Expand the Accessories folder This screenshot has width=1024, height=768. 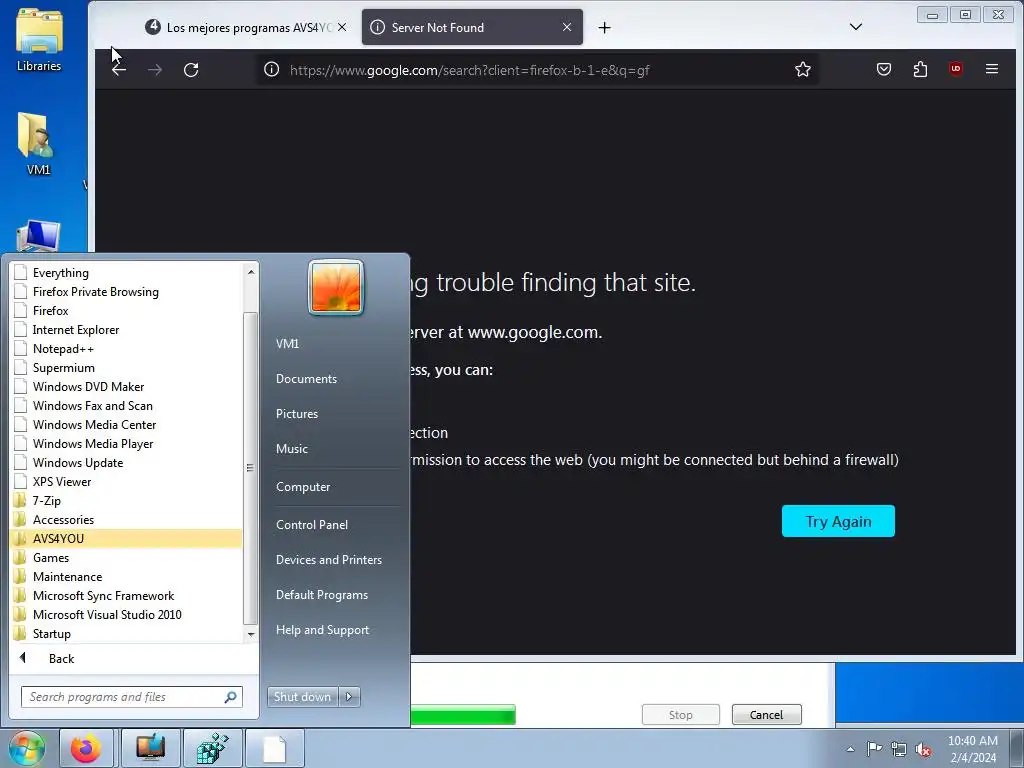[x=127, y=519]
